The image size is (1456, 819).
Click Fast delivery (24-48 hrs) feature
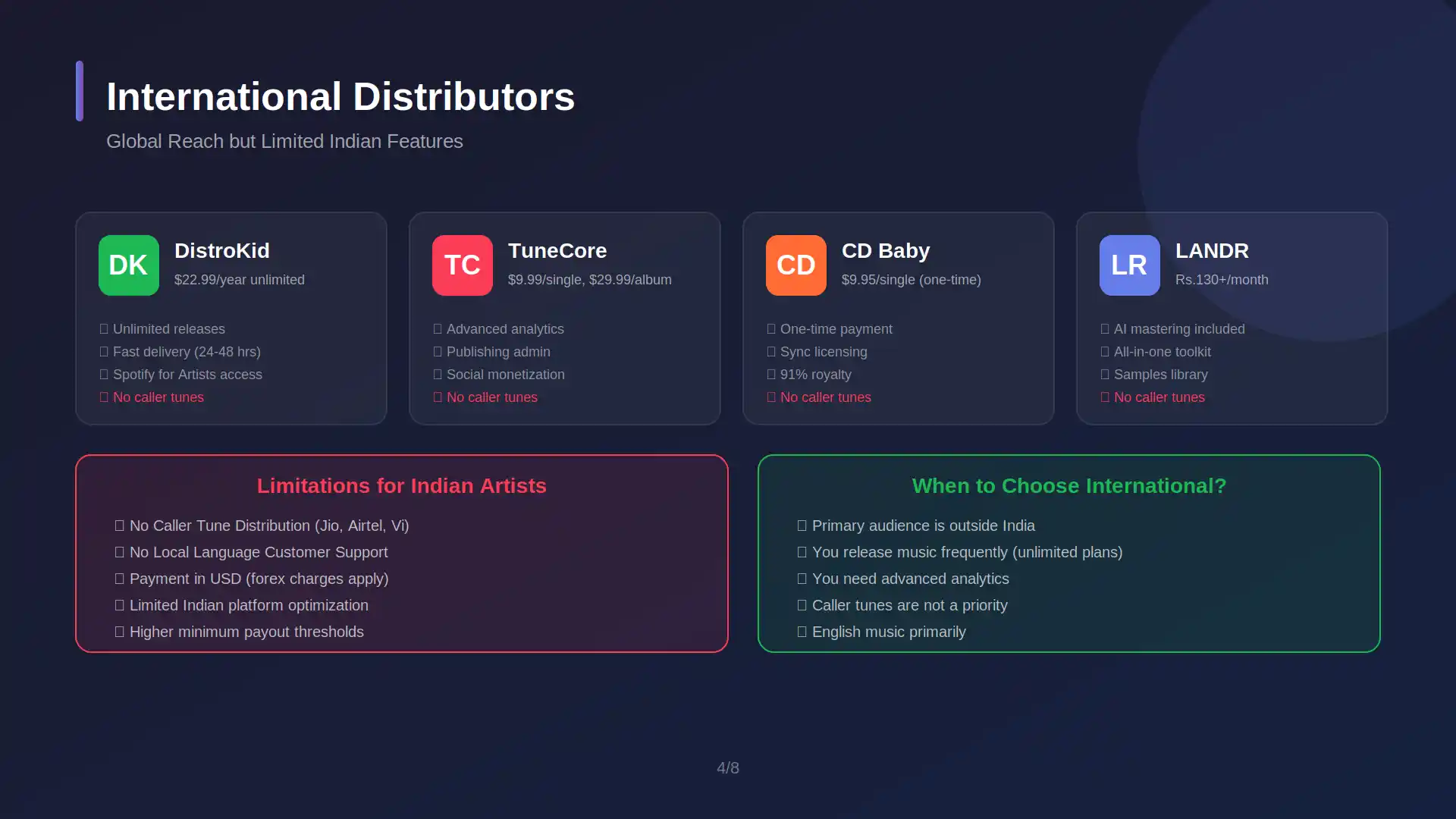click(180, 352)
